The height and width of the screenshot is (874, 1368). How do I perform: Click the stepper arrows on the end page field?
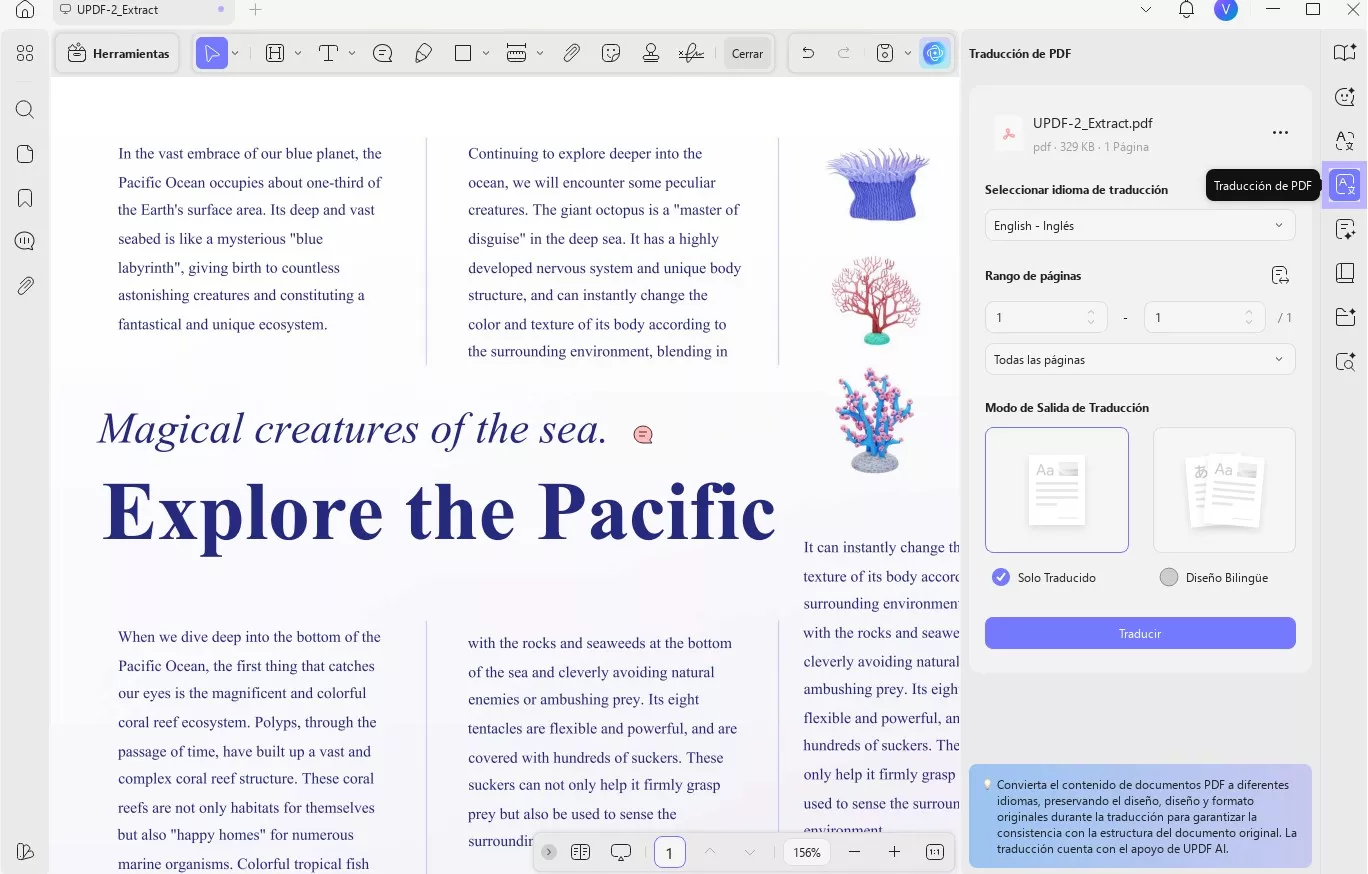(1249, 318)
